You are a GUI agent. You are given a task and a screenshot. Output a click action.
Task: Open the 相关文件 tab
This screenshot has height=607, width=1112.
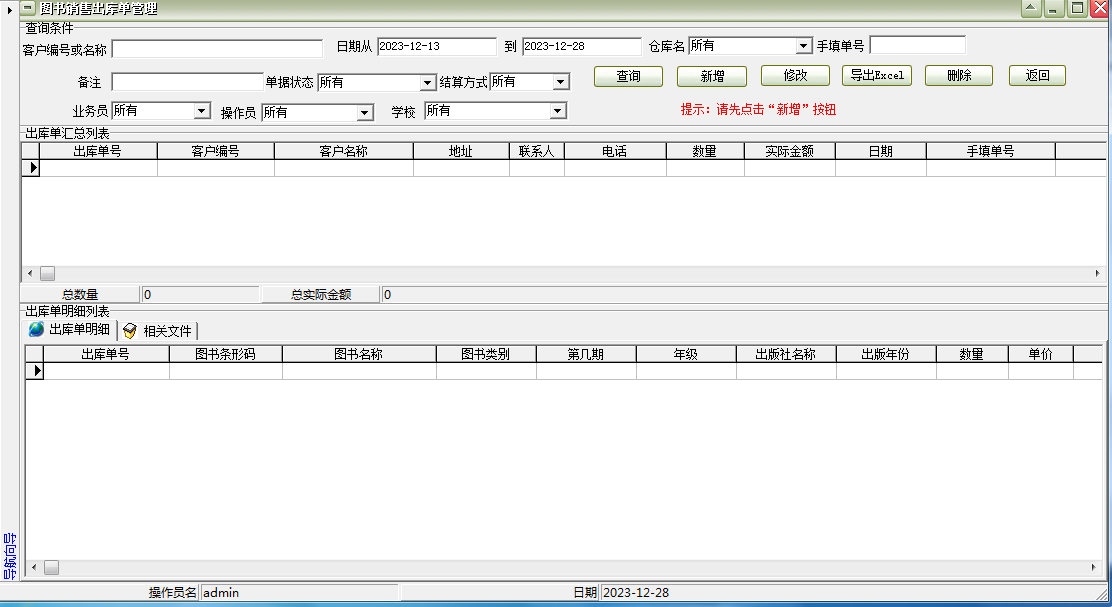tap(158, 331)
